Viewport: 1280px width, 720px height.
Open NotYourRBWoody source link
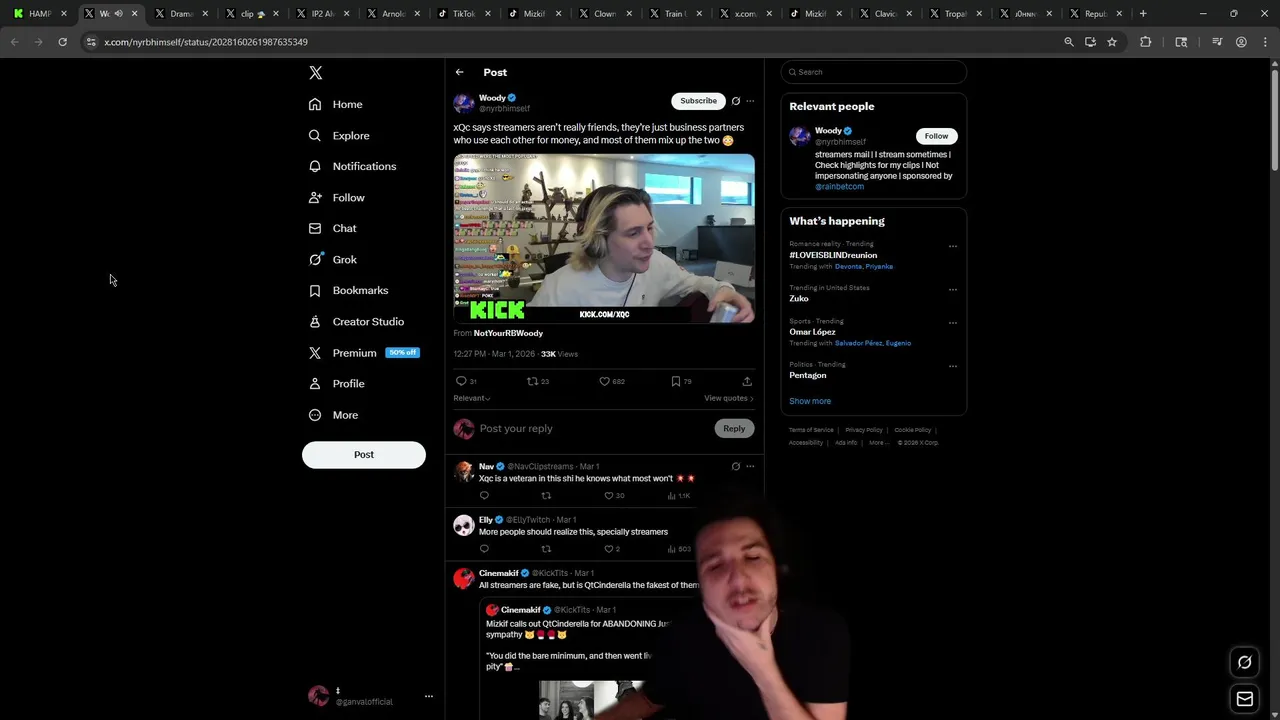508,333
